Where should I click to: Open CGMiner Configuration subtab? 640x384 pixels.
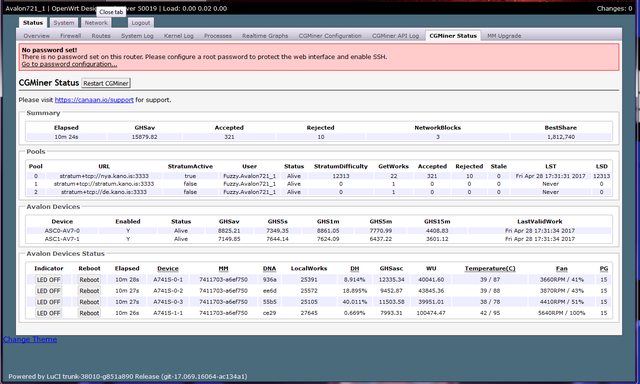(x=330, y=36)
